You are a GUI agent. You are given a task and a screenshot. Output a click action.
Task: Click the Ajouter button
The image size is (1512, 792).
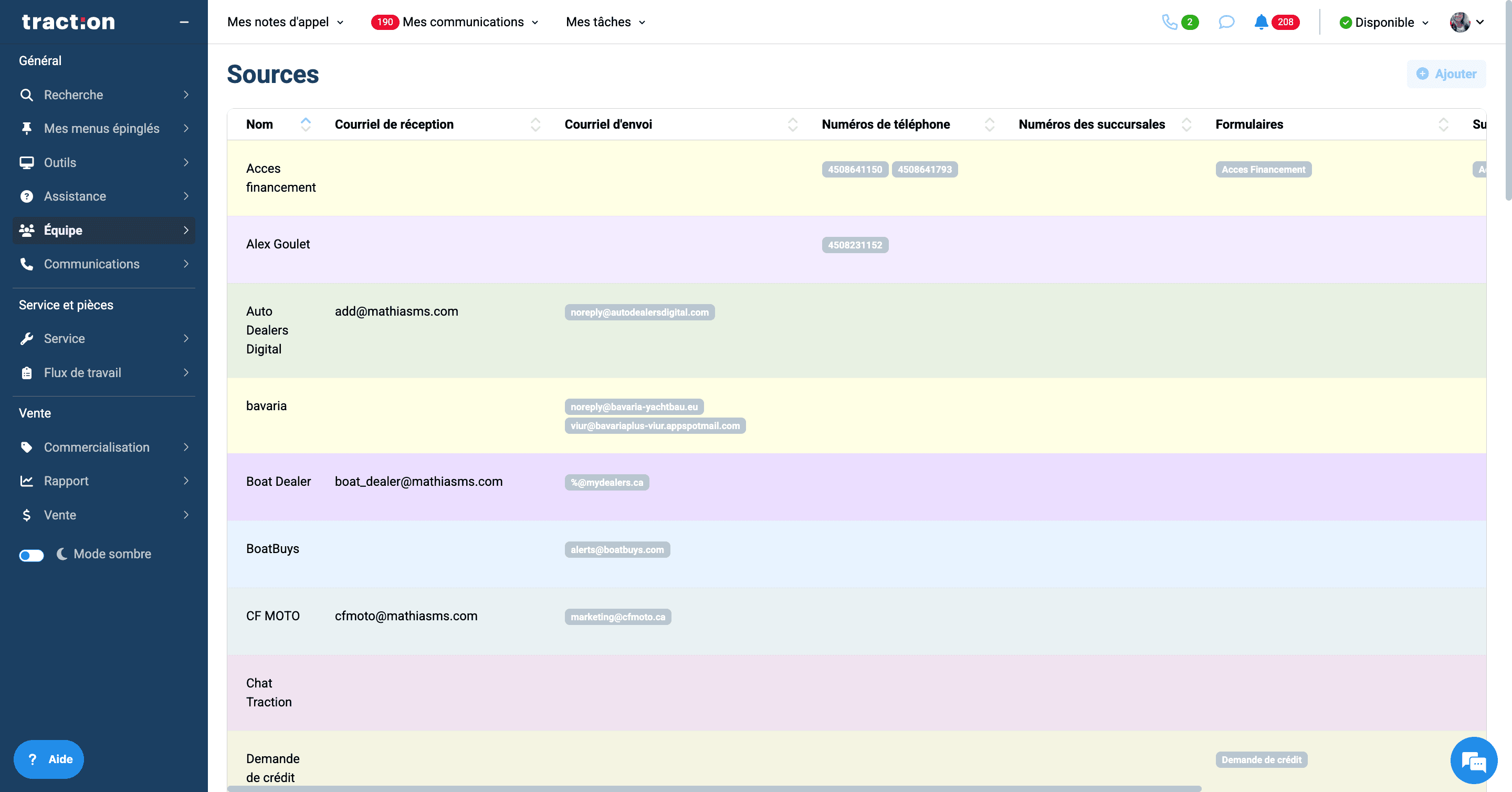1446,74
